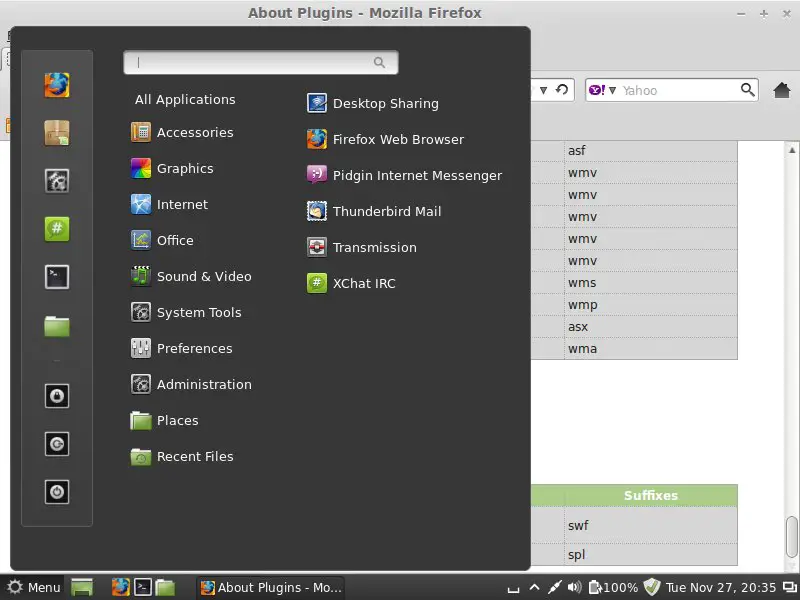800x600 pixels.
Task: Open the file manager from the panel launcher
Action: pos(165,587)
